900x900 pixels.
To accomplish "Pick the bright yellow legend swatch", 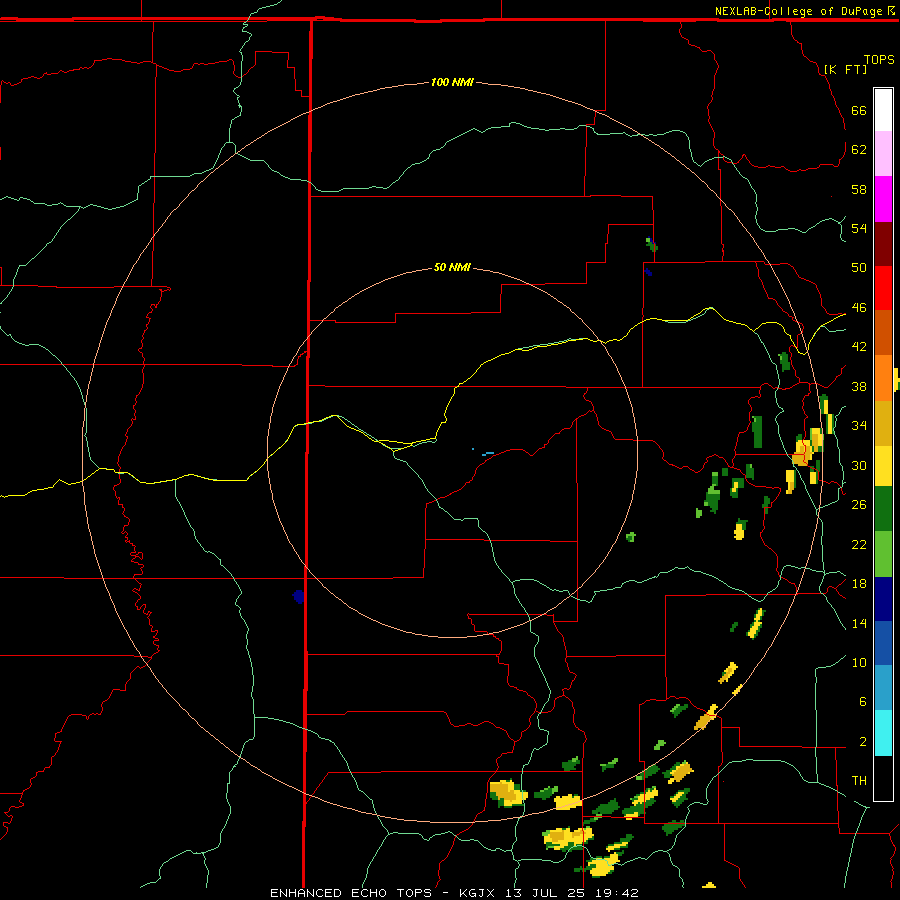I will pos(883,466).
